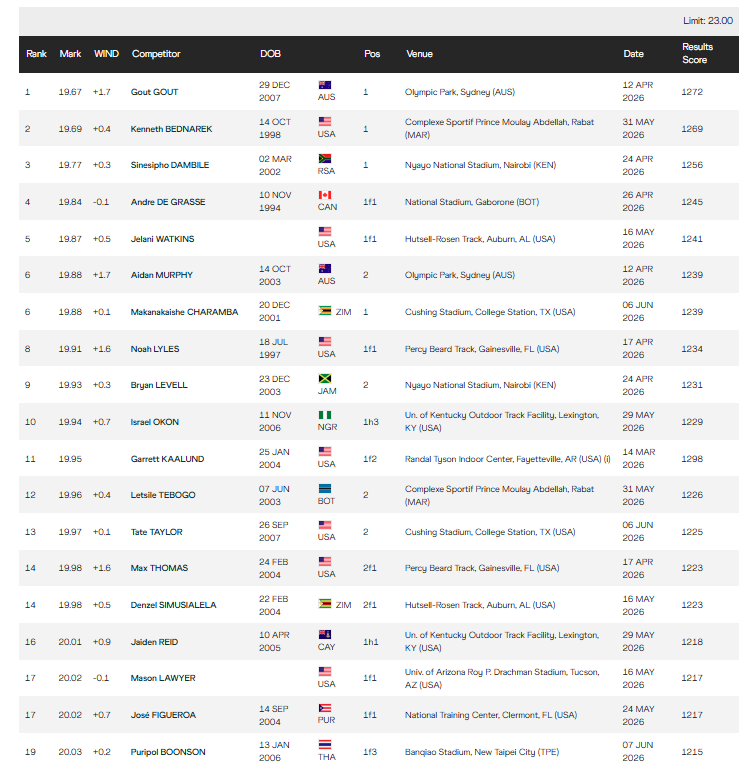
Task: Click Banqiao Stadium, New Taipei City venue
Action: [481, 752]
